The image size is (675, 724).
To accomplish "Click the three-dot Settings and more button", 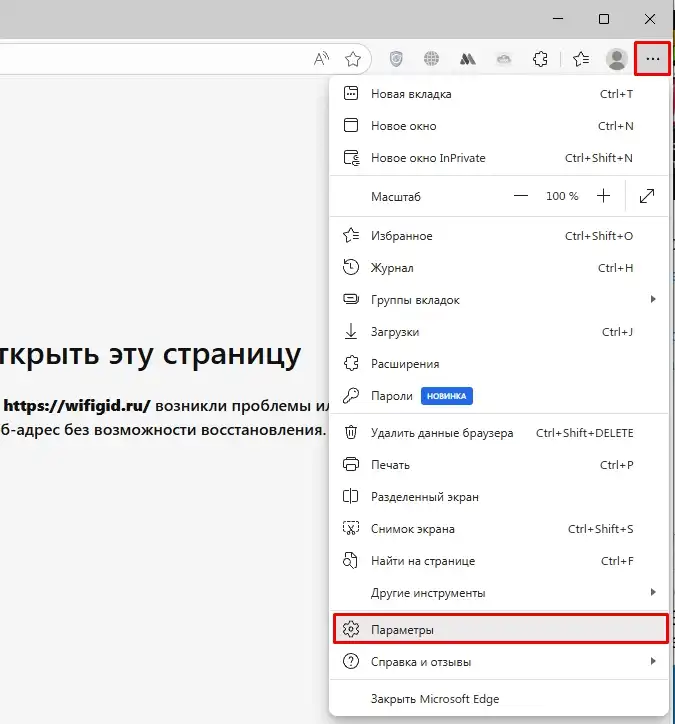I will point(652,59).
